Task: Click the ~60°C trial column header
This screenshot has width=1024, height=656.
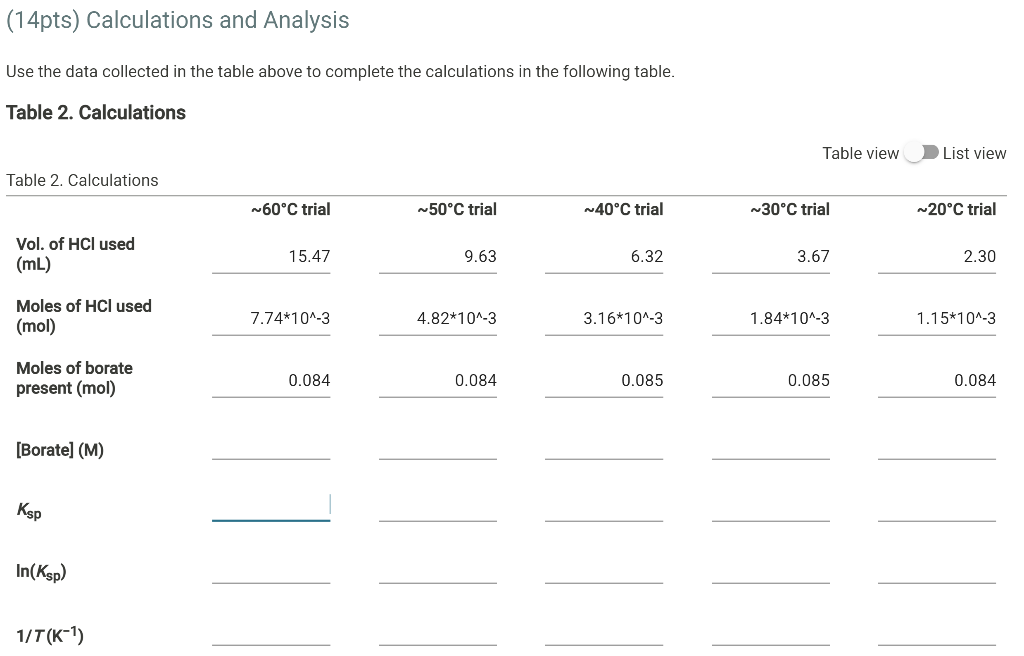Action: tap(290, 209)
